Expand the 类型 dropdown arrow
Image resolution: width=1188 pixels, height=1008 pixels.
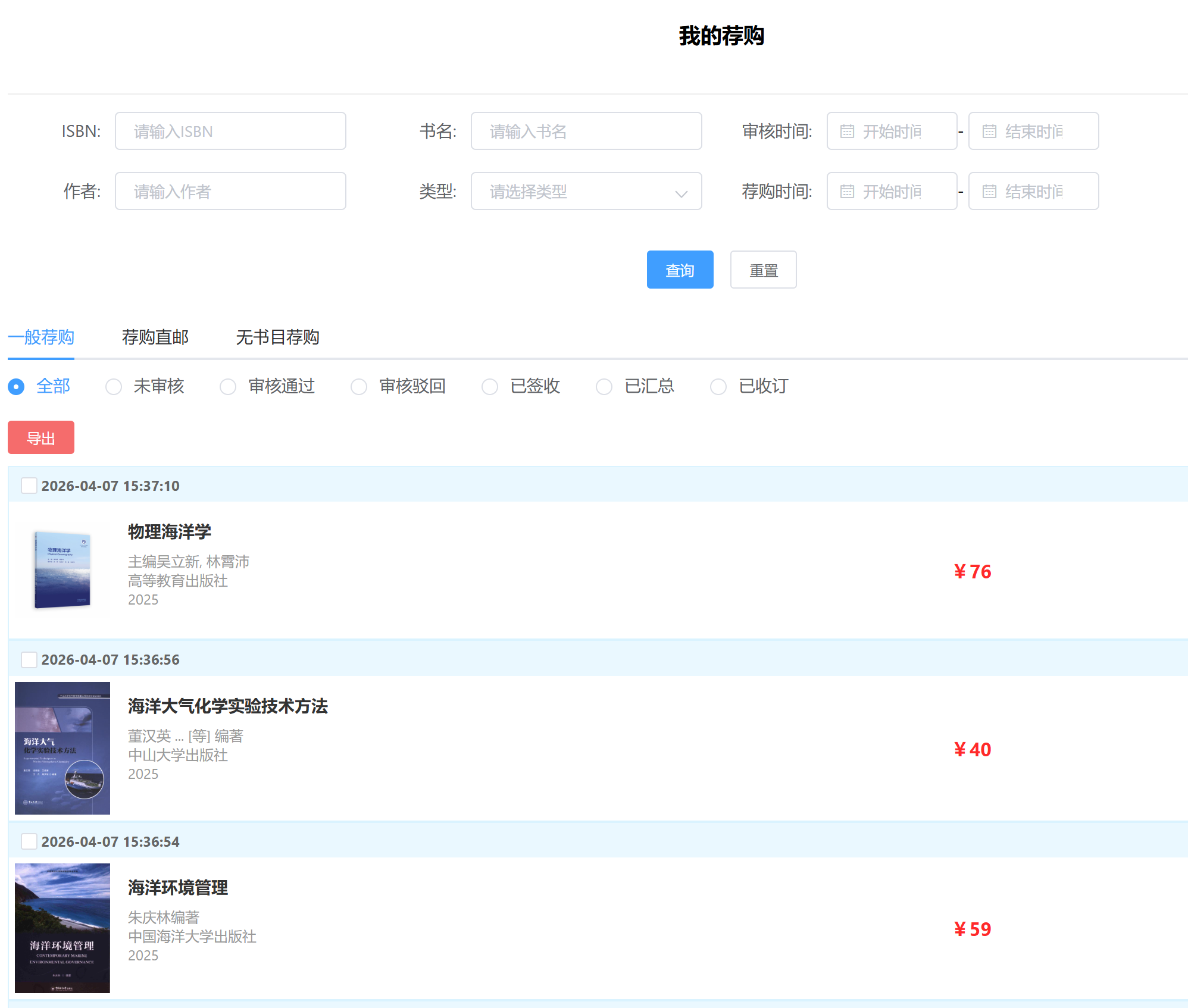tap(681, 193)
